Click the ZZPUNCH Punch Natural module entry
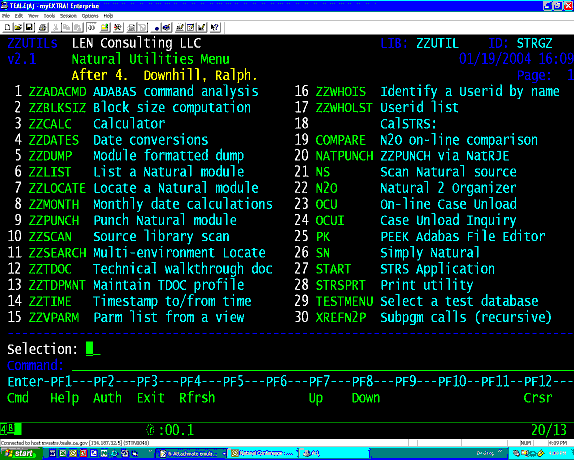Viewport: 576px width, 461px height. point(125,220)
